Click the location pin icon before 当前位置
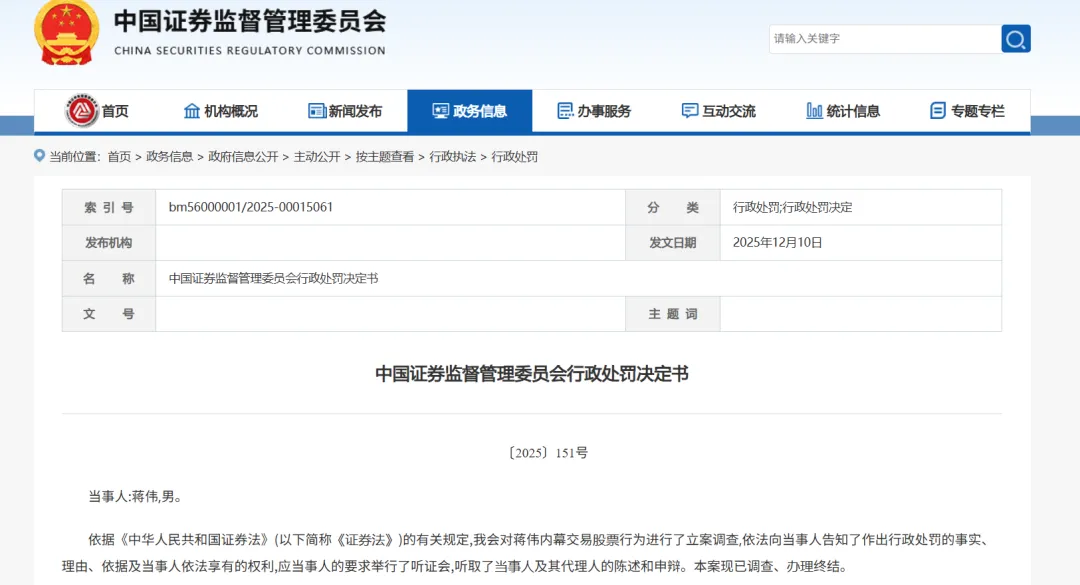This screenshot has height=585, width=1080. tap(39, 156)
